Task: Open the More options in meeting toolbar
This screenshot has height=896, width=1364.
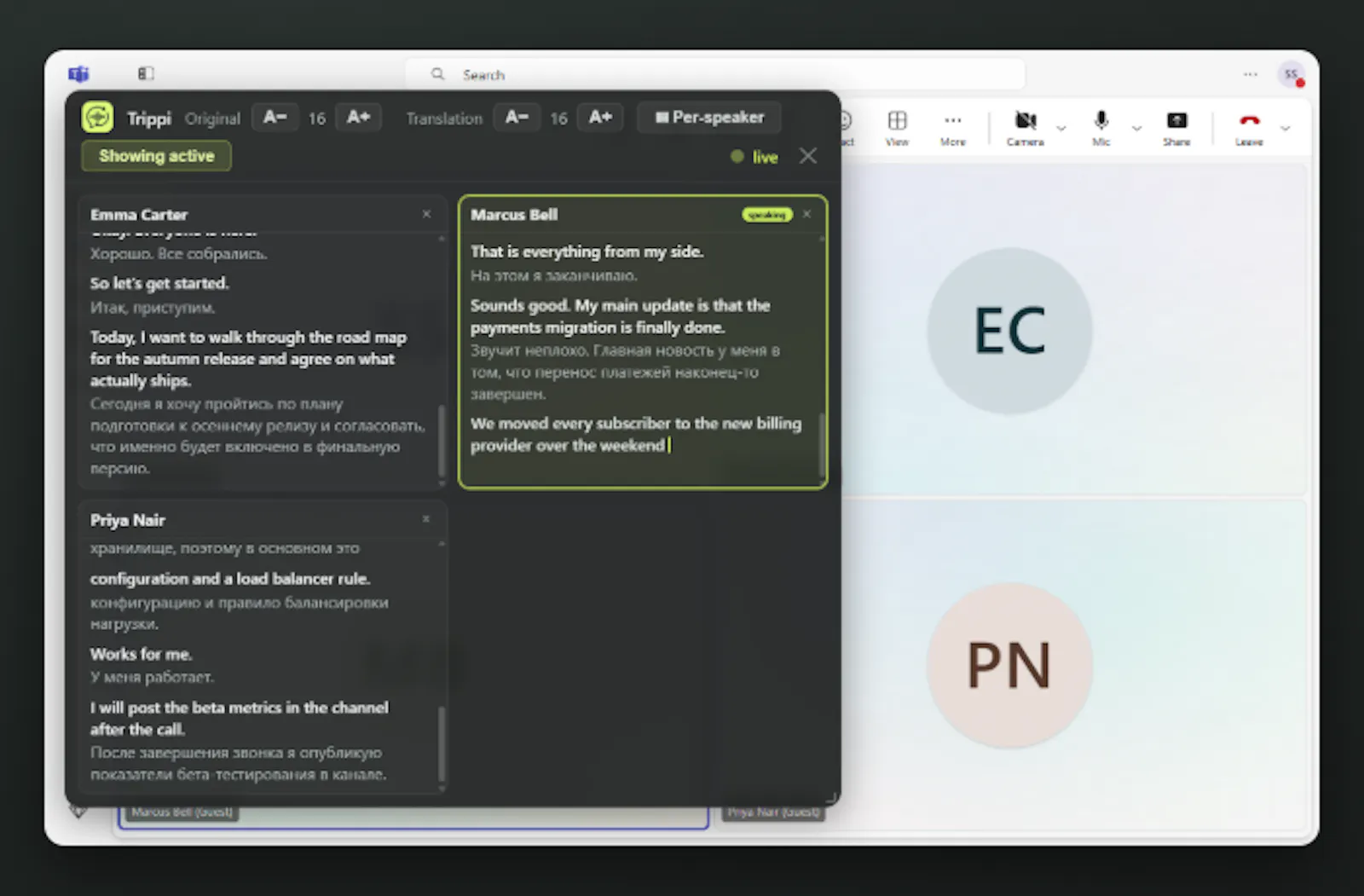Action: point(953,128)
